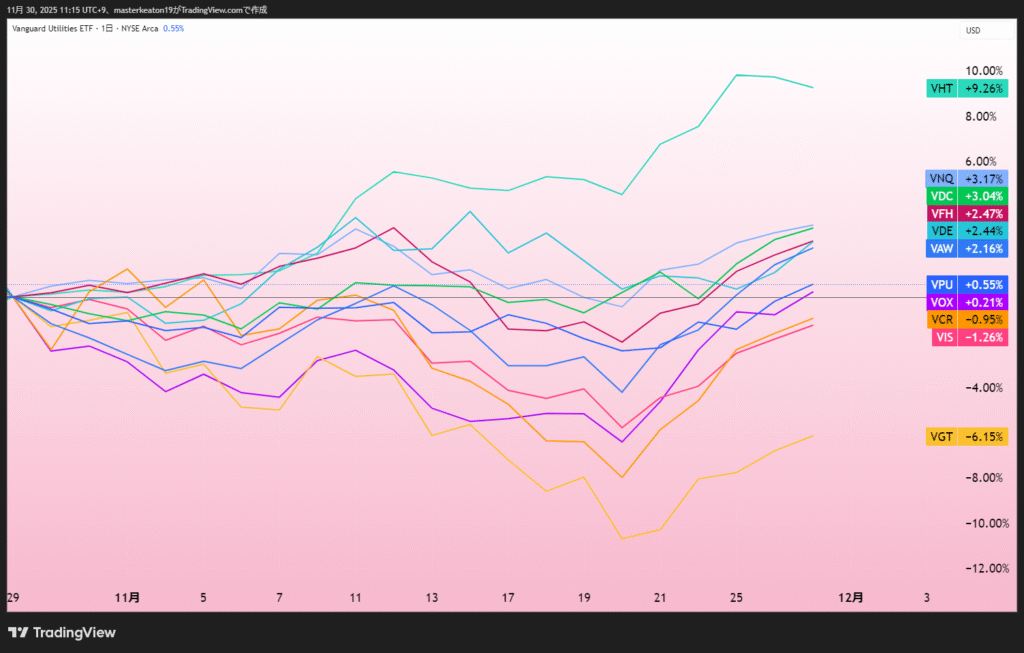
Task: Click the 0.55% change value in header
Action: click(173, 29)
